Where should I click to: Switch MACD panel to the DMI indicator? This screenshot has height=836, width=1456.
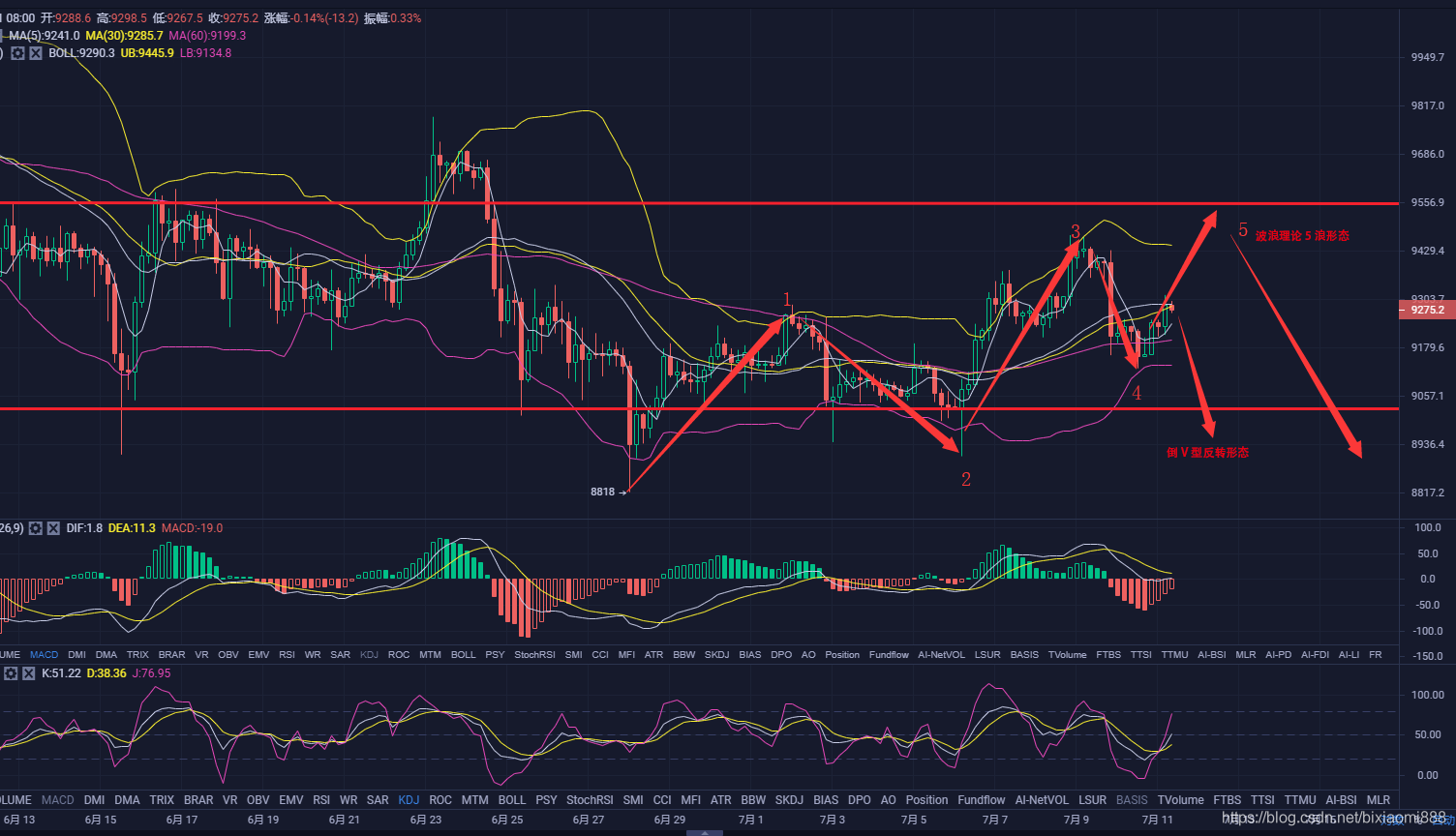(76, 655)
